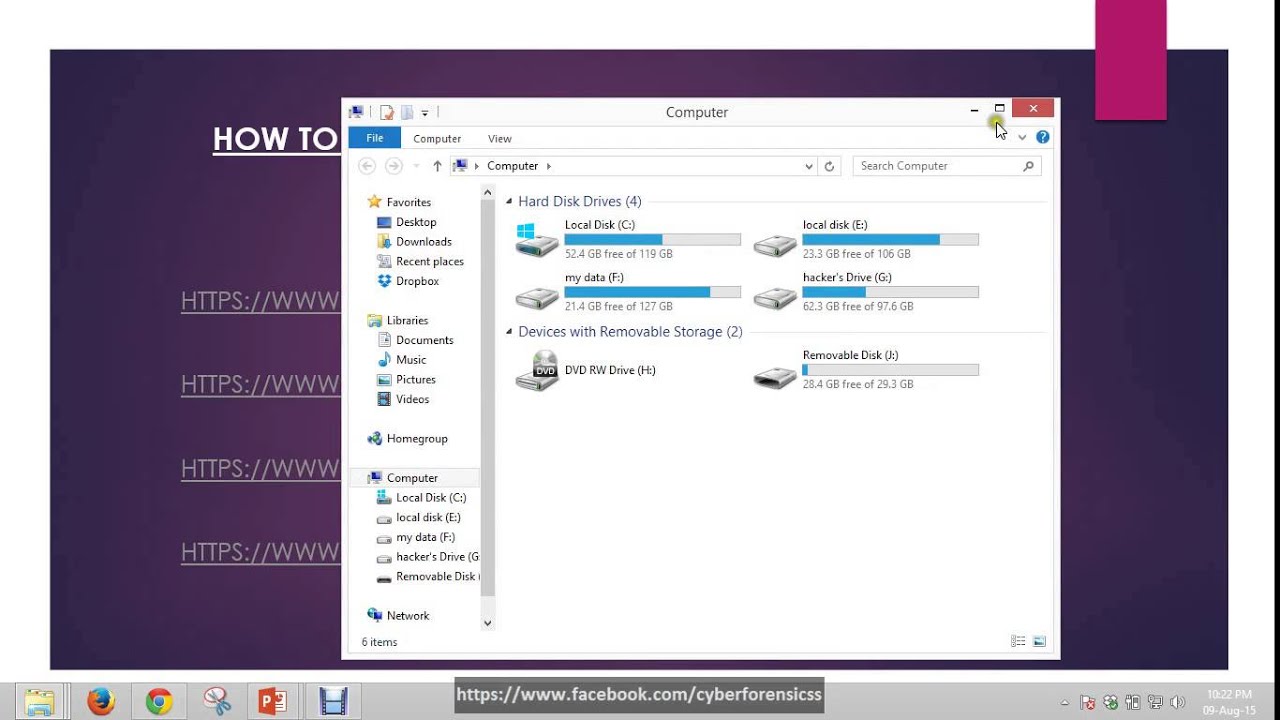
Task: Open File Explorer from the taskbar
Action: click(41, 701)
